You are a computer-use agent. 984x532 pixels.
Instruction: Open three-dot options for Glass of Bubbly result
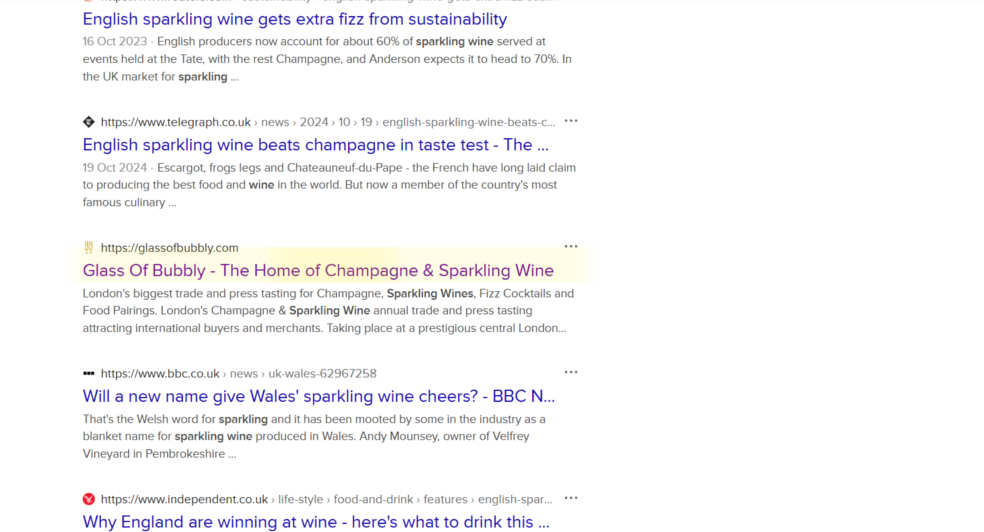(571, 247)
